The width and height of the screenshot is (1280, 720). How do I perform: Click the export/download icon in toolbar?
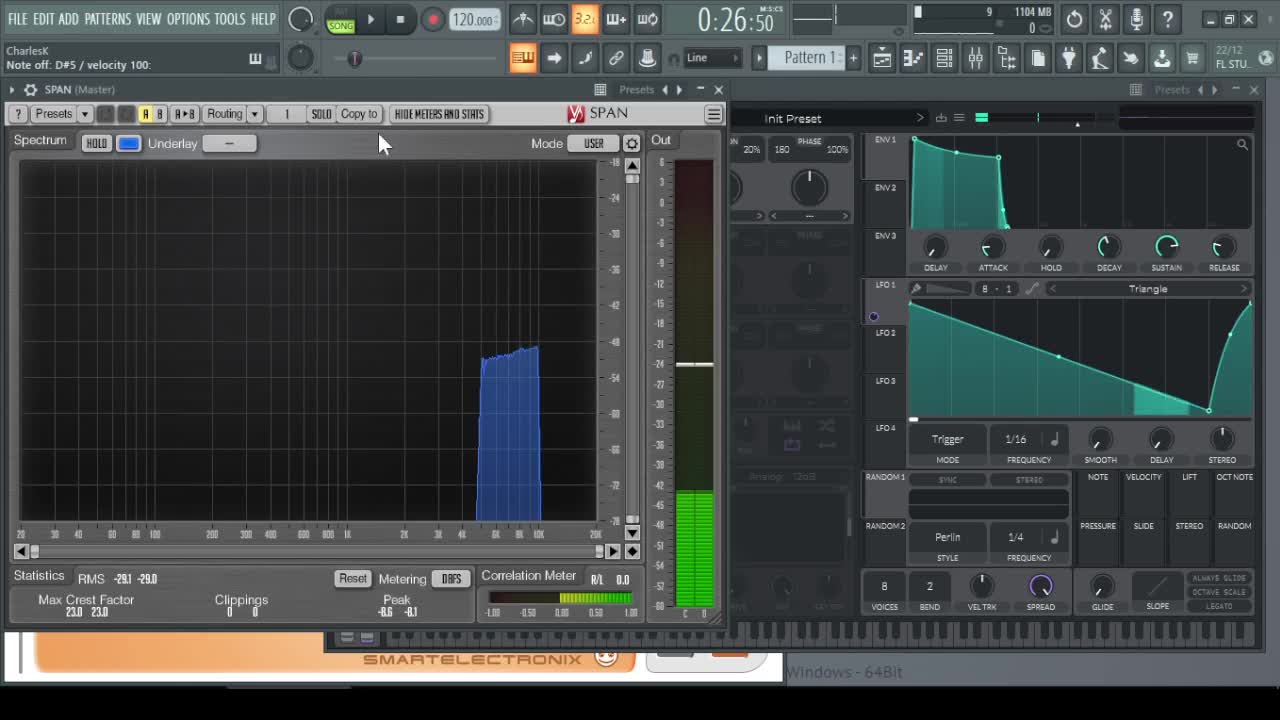(x=1162, y=59)
